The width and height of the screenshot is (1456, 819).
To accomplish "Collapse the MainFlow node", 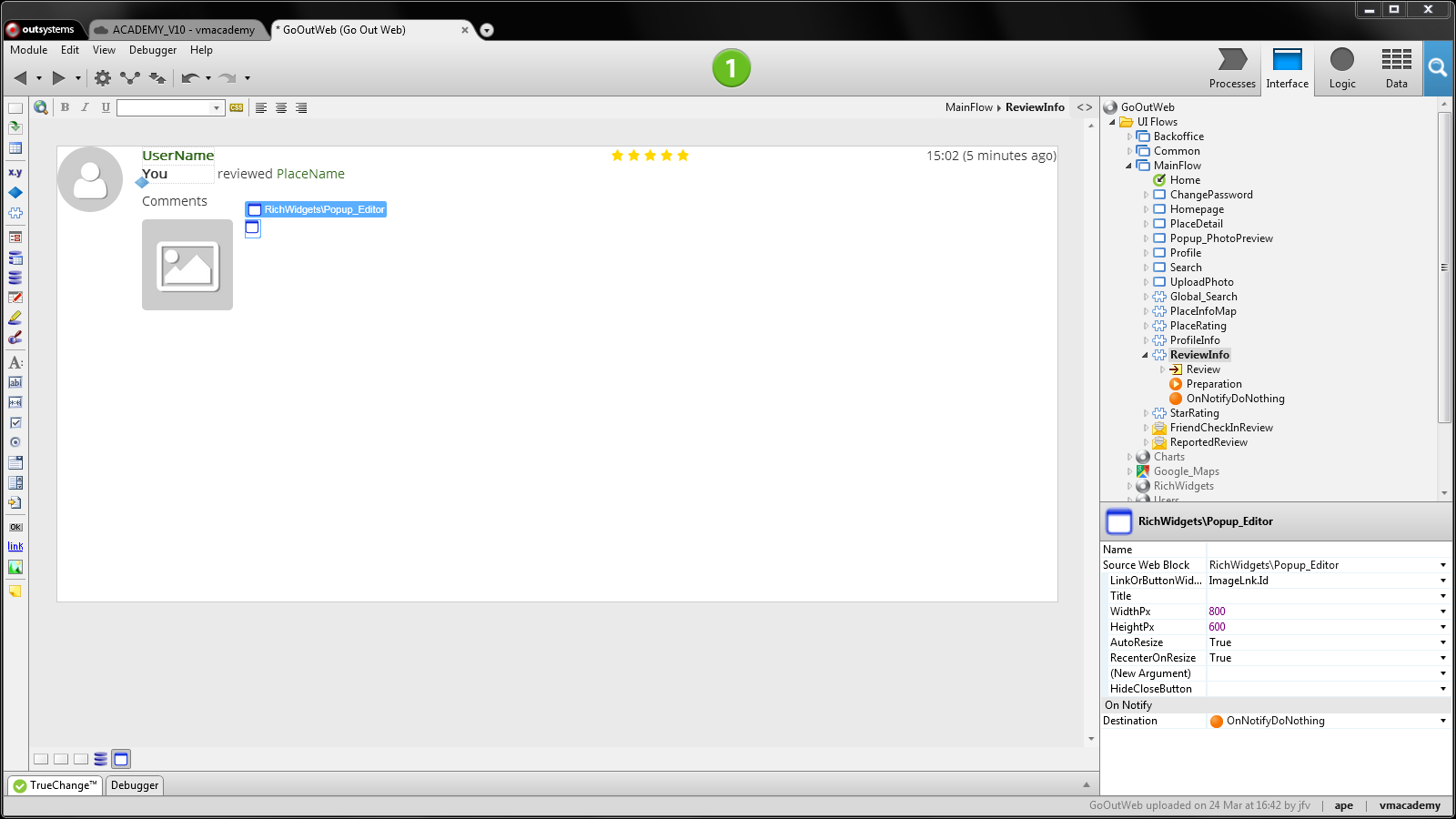I will coord(1128,165).
